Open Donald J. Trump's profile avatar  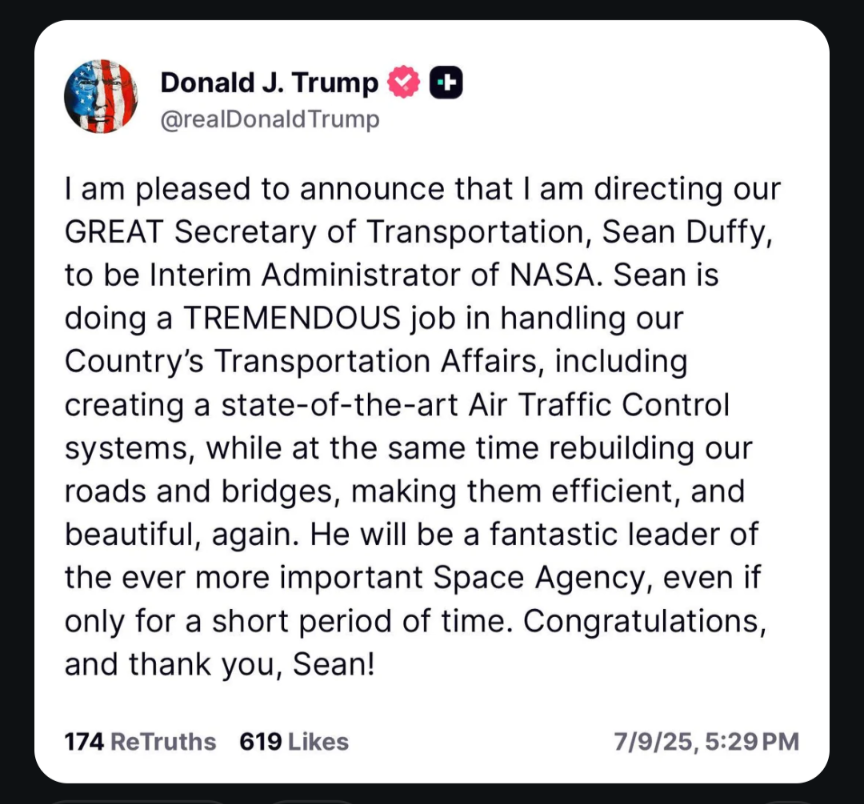coord(101,96)
